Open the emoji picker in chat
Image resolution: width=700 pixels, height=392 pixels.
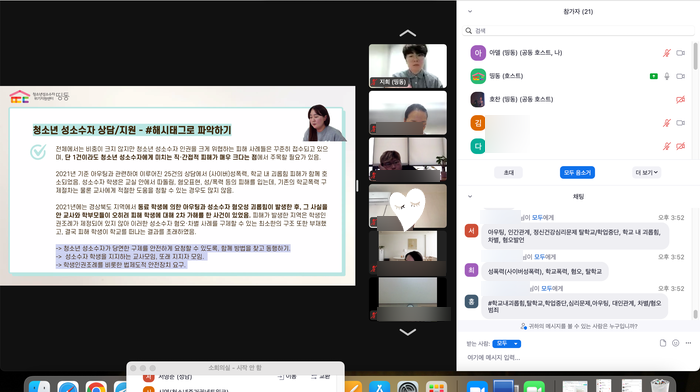[675, 343]
